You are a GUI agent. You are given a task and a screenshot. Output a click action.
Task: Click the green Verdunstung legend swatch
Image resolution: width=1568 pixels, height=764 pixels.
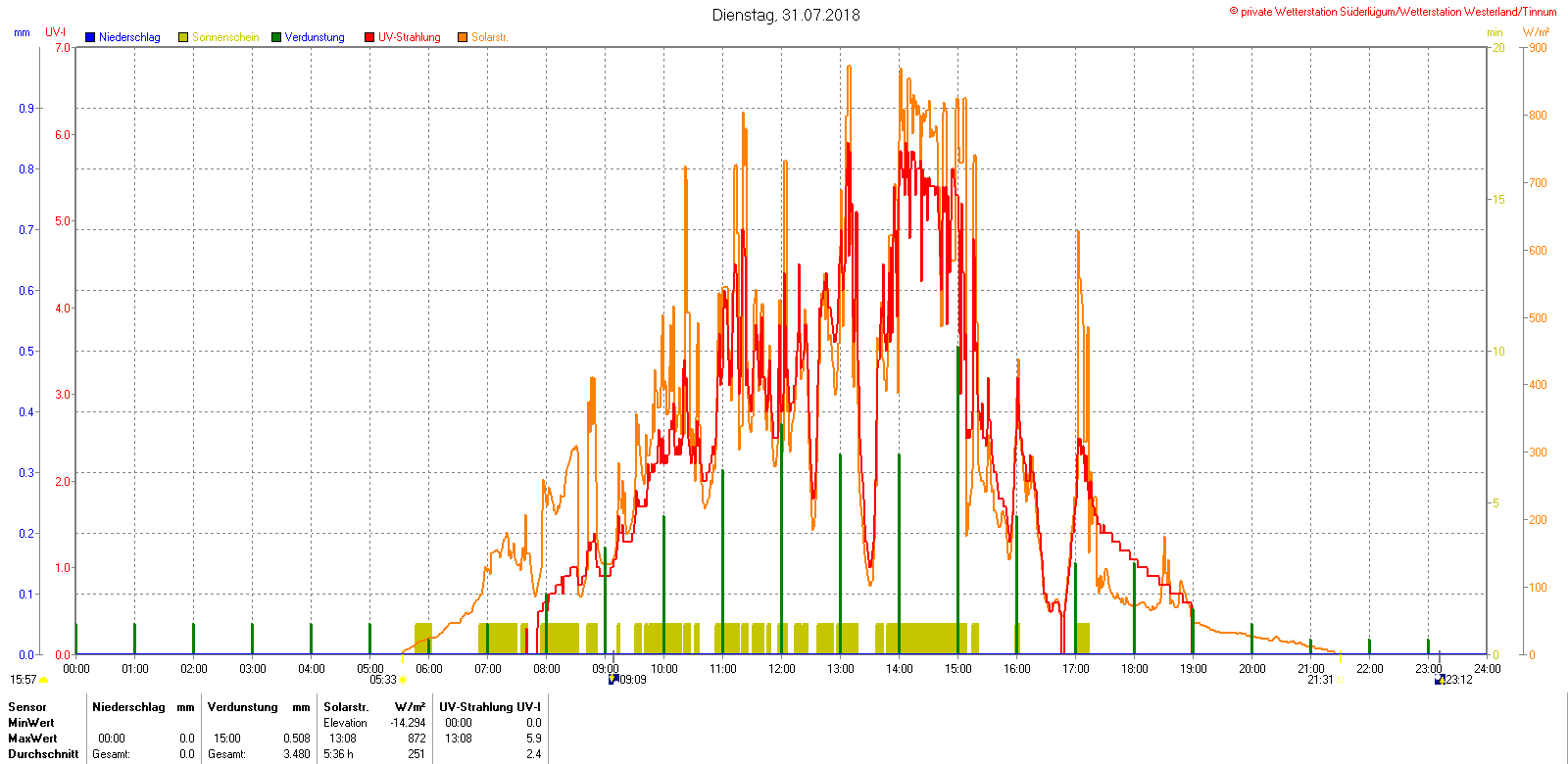point(276,37)
